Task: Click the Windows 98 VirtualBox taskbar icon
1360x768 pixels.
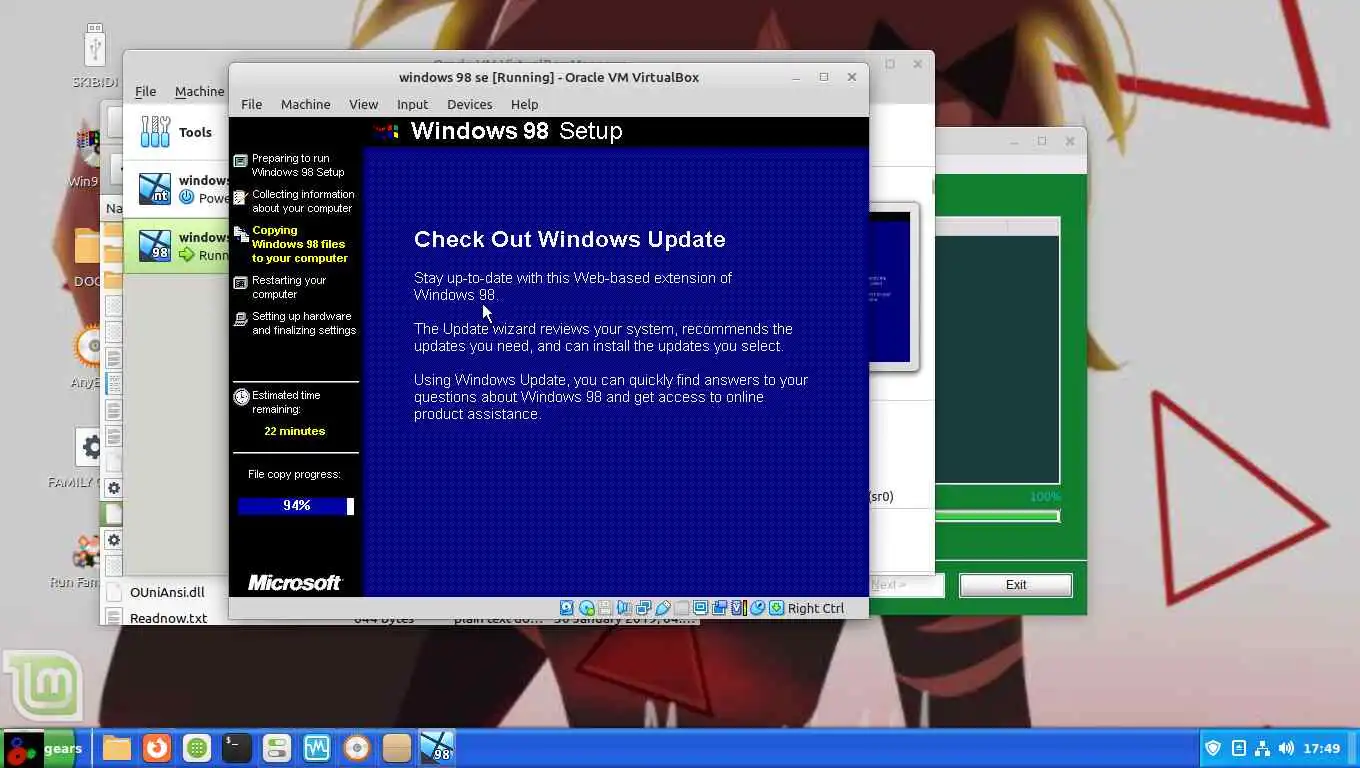Action: point(437,748)
